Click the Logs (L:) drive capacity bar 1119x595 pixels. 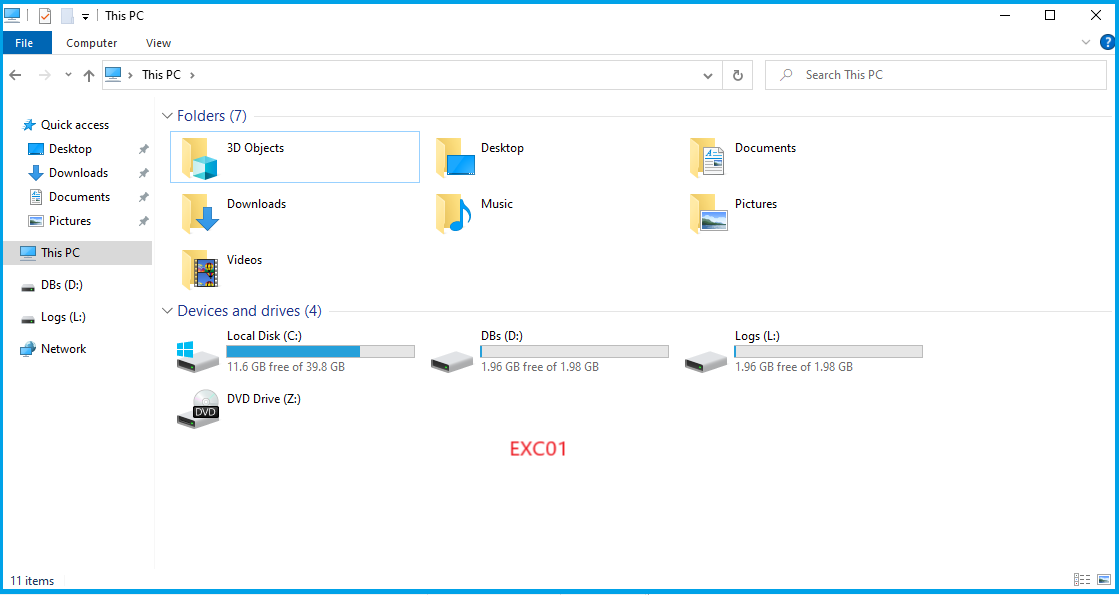pyautogui.click(x=828, y=352)
